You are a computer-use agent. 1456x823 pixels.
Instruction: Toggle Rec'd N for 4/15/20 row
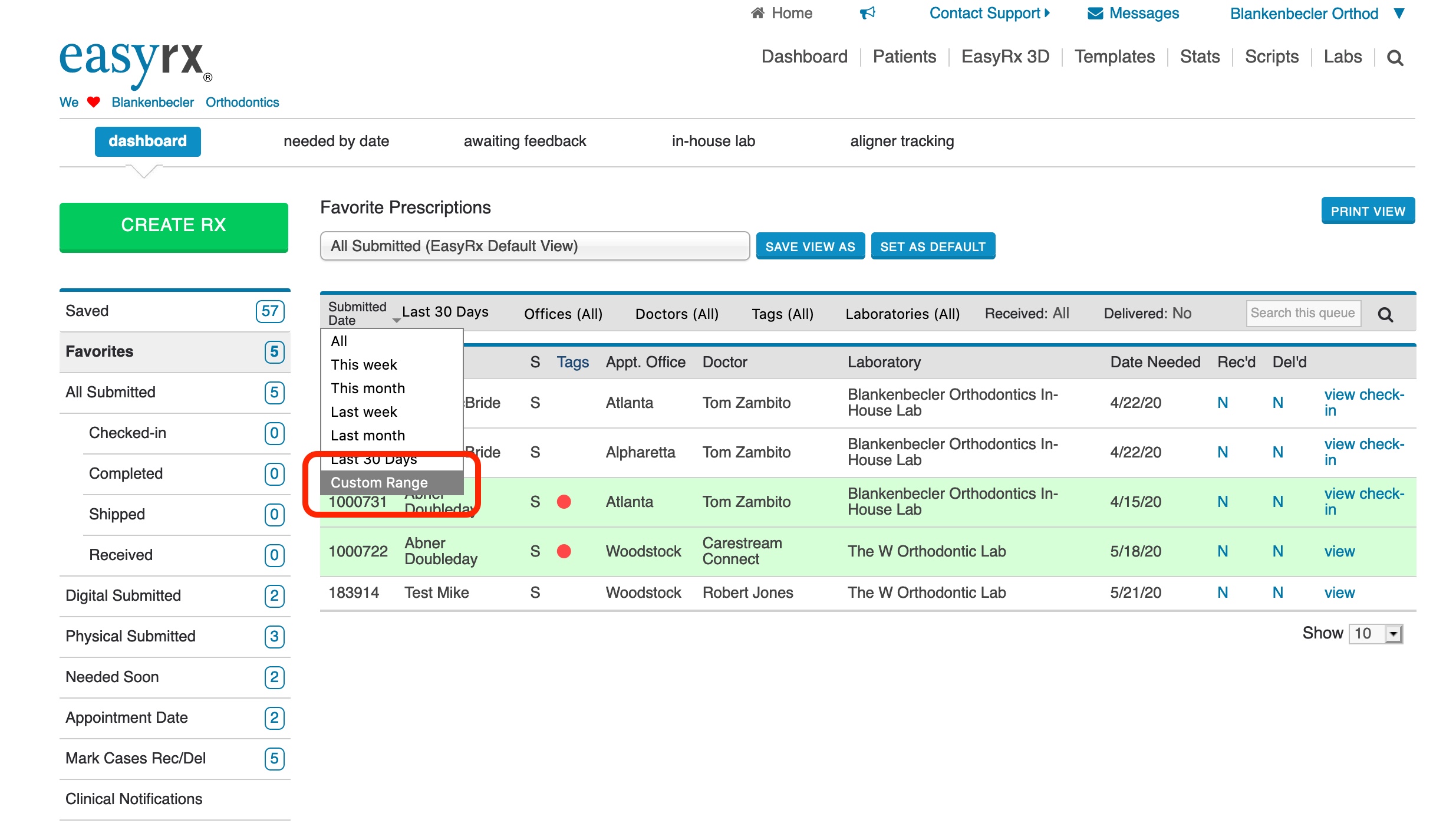(x=1223, y=502)
